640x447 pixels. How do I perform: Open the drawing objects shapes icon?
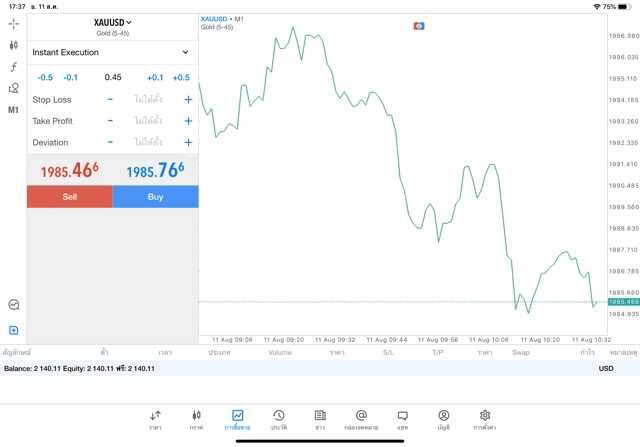[x=13, y=88]
